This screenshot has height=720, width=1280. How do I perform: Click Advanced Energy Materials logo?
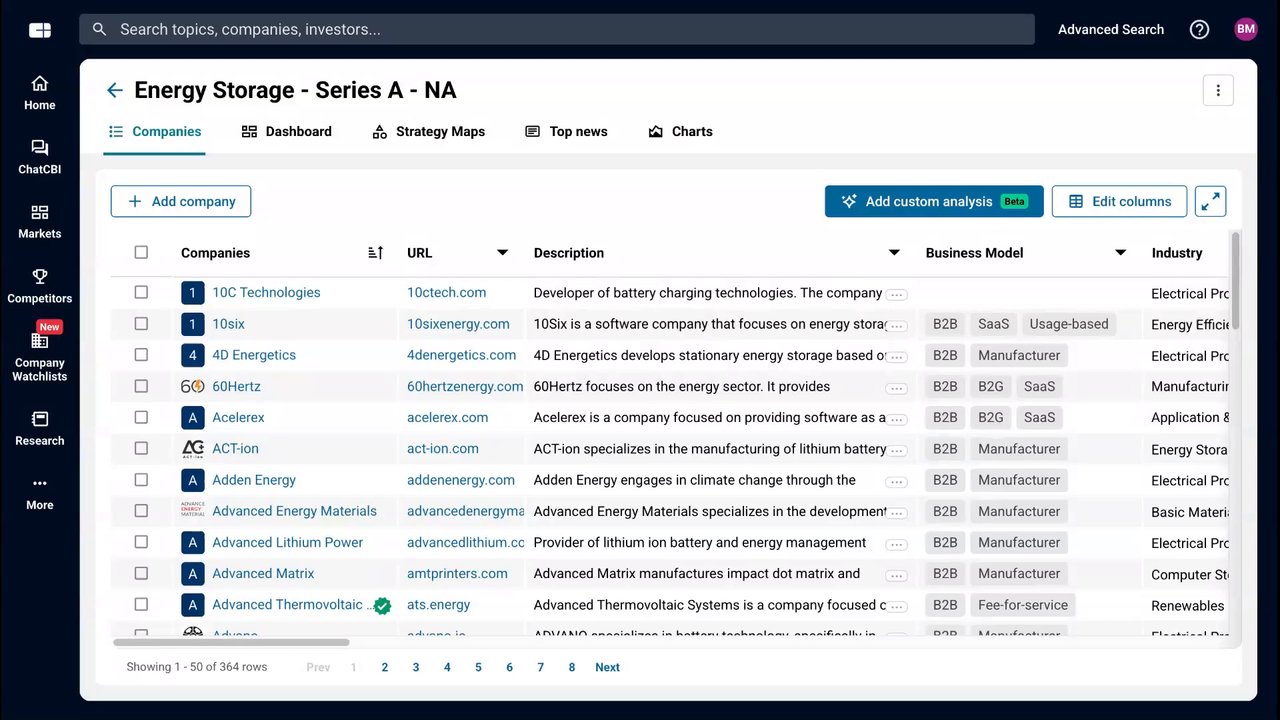193,511
